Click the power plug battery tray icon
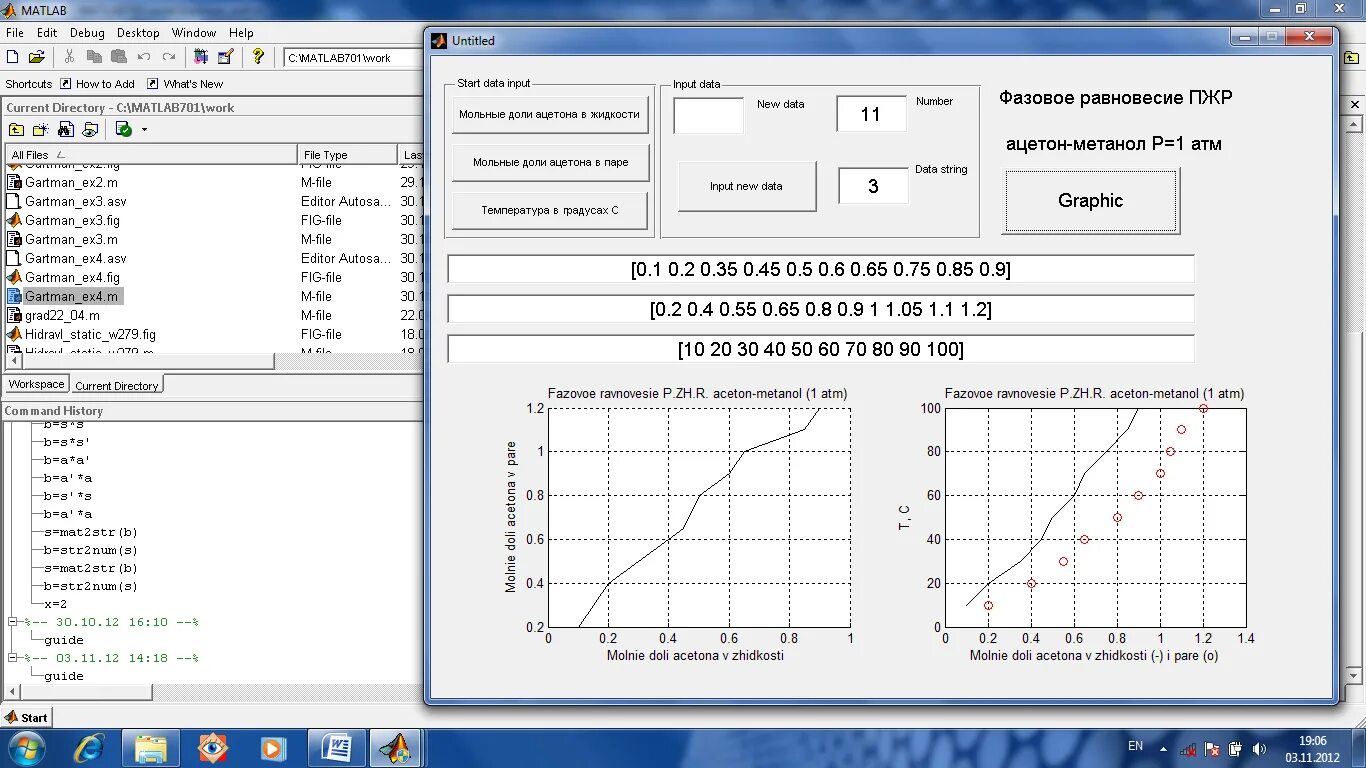 (1235, 748)
